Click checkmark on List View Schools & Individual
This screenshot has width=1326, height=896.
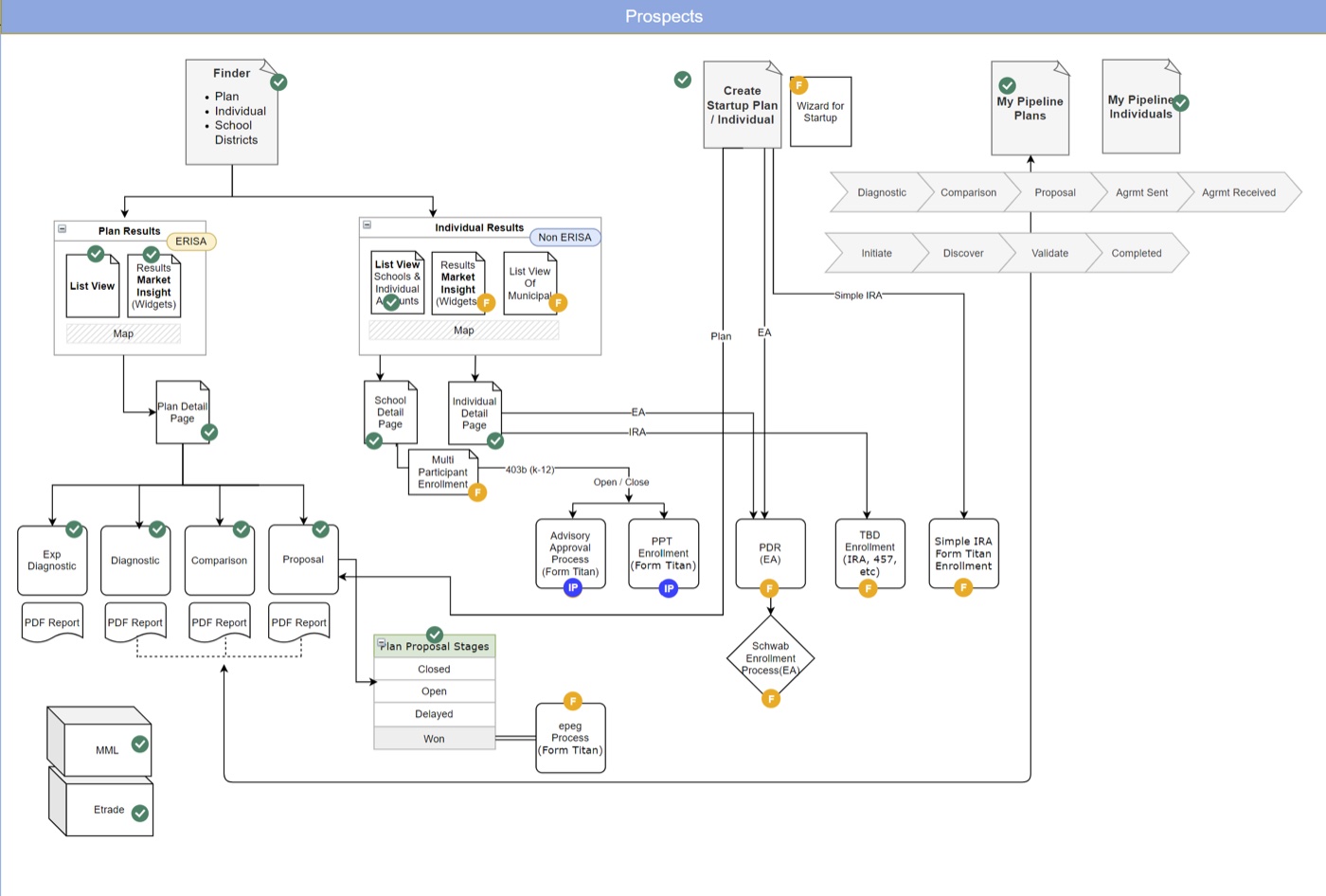point(391,302)
